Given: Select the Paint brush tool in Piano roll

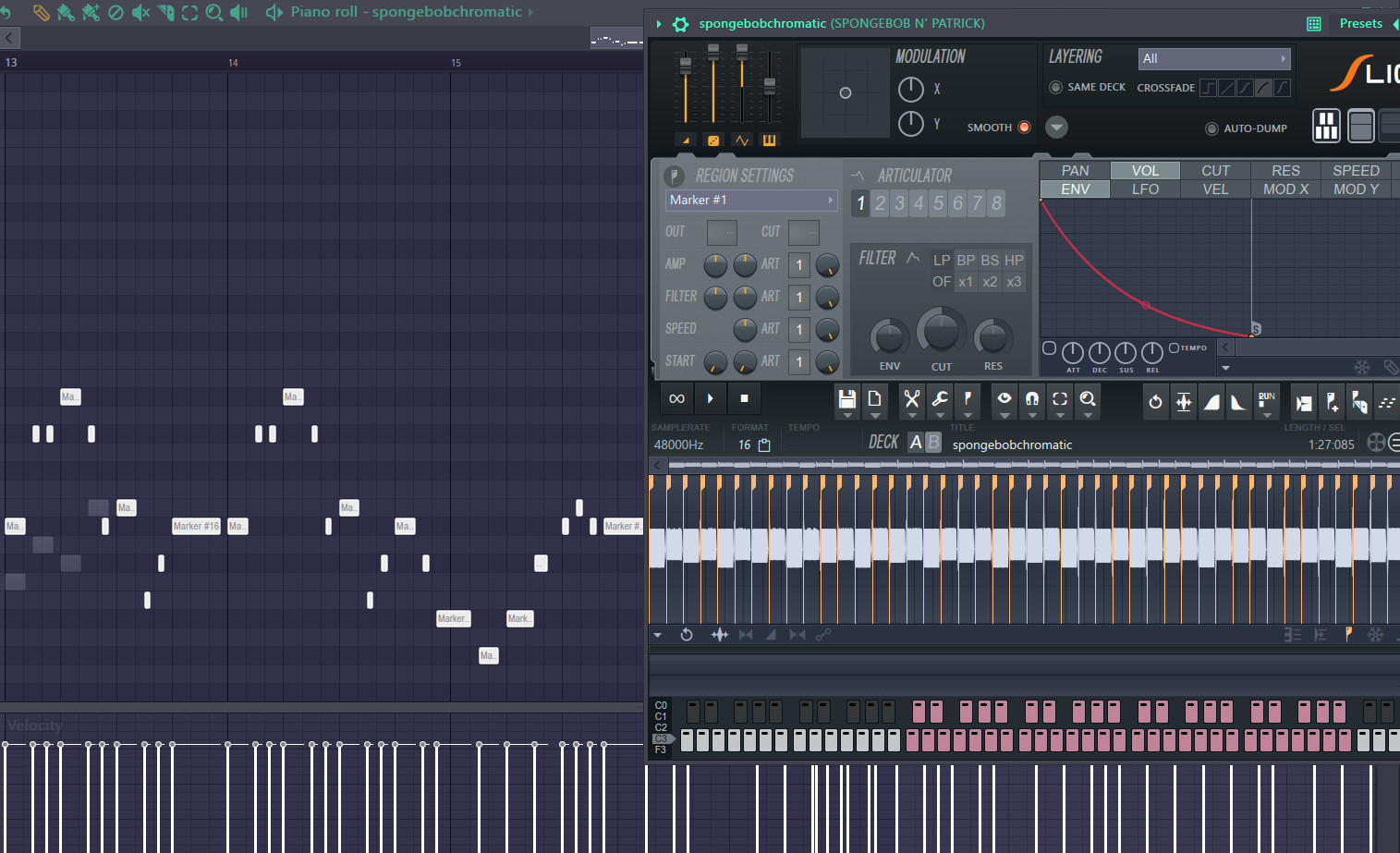Looking at the screenshot, I should coord(66,12).
